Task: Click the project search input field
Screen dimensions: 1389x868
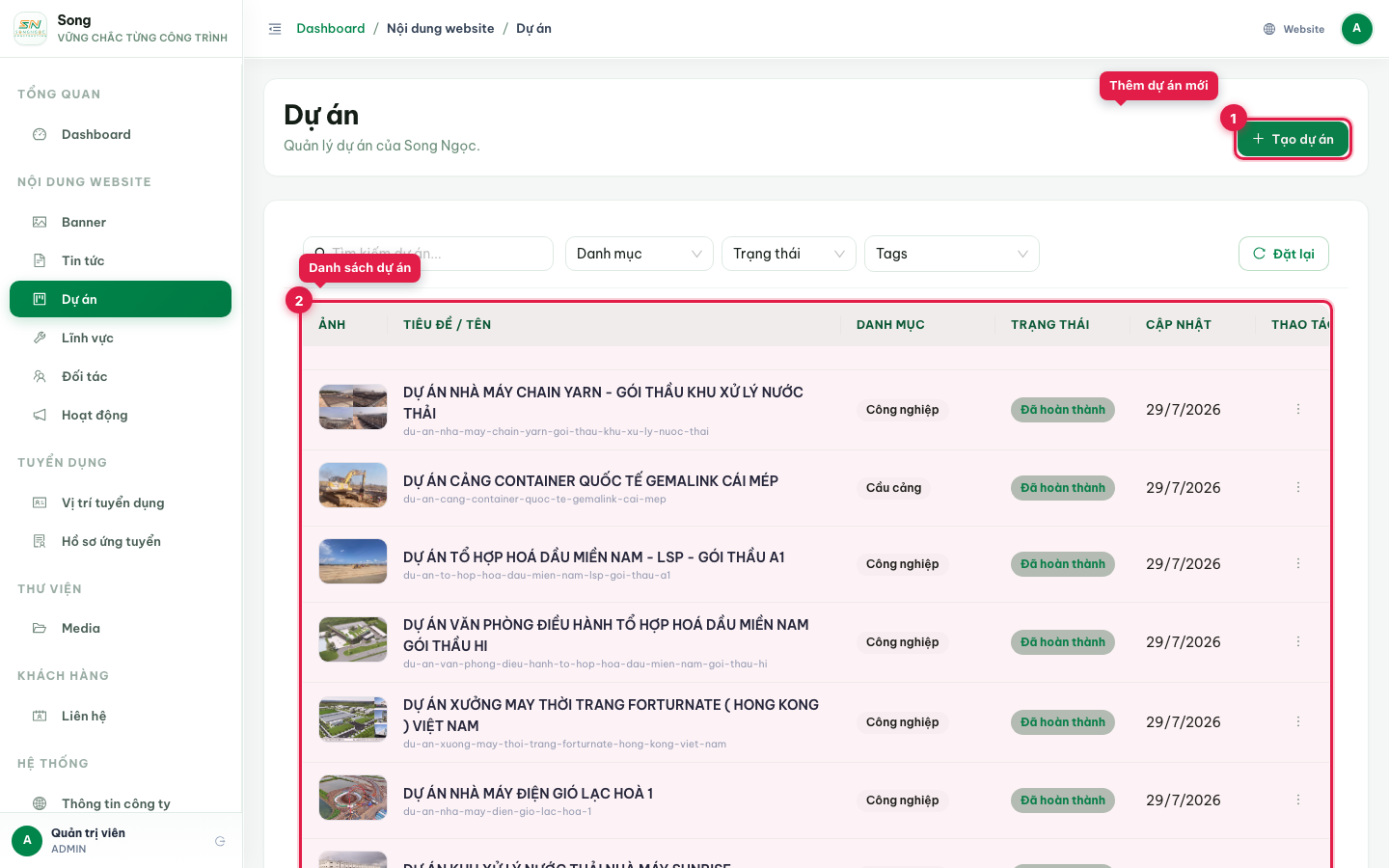Action: pyautogui.click(x=428, y=254)
